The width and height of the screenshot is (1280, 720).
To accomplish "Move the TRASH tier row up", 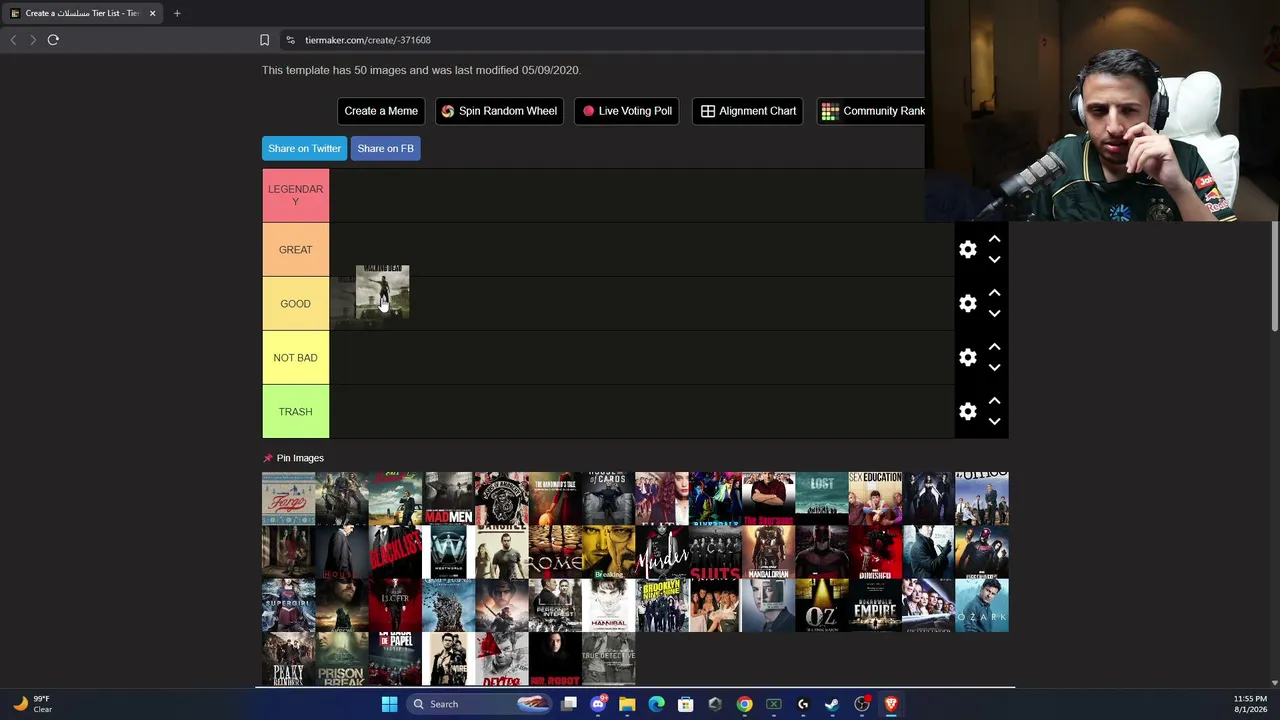I will click(x=994, y=402).
